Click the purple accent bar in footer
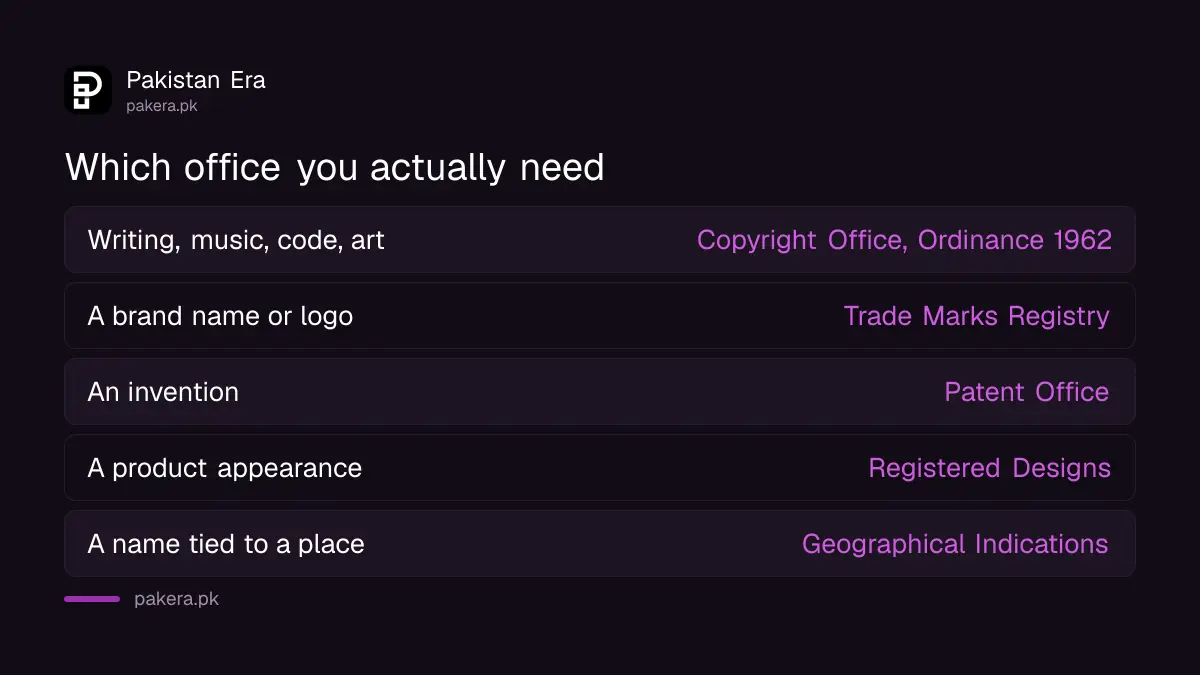 coord(92,599)
